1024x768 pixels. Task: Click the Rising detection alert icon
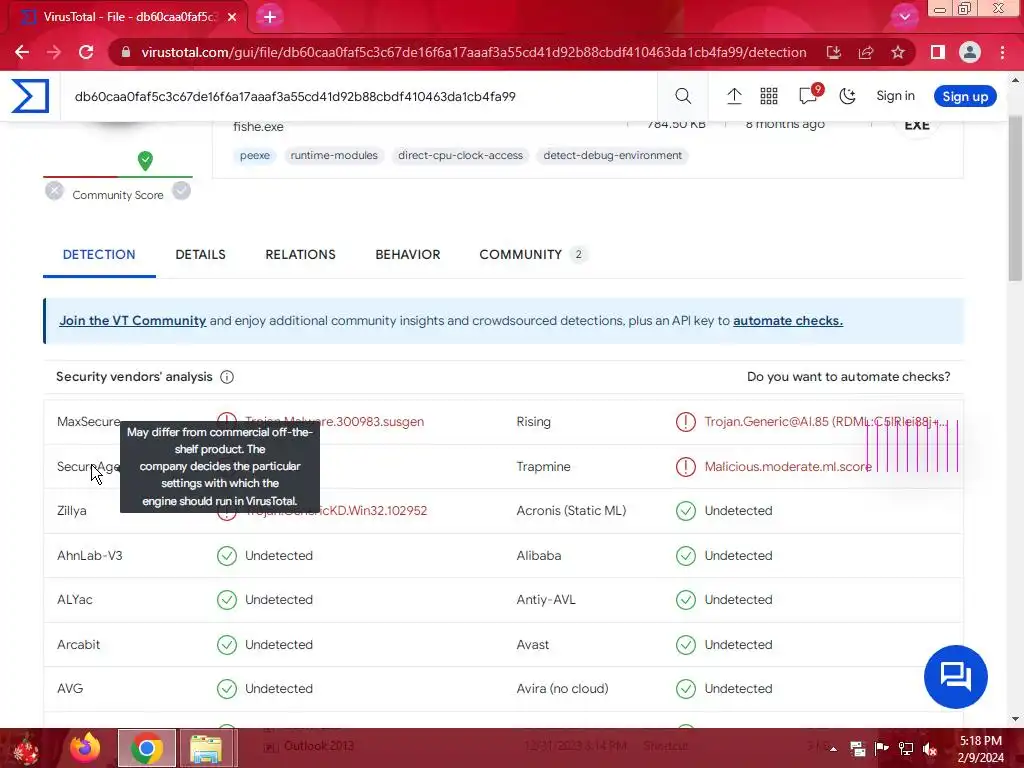point(686,422)
